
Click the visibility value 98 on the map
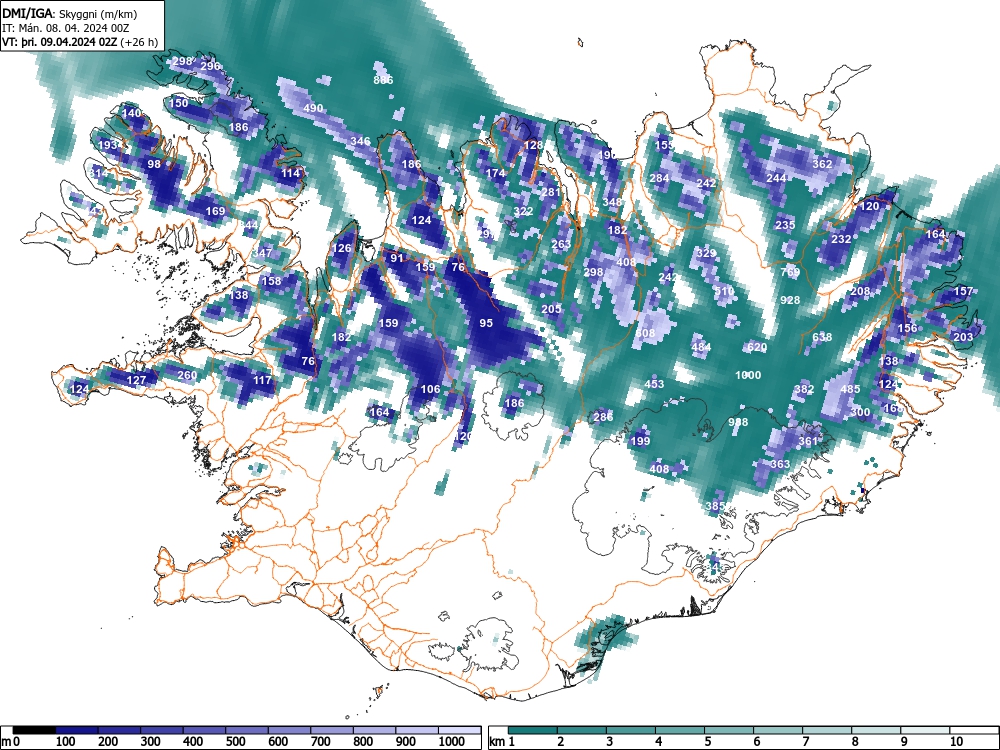tap(154, 164)
